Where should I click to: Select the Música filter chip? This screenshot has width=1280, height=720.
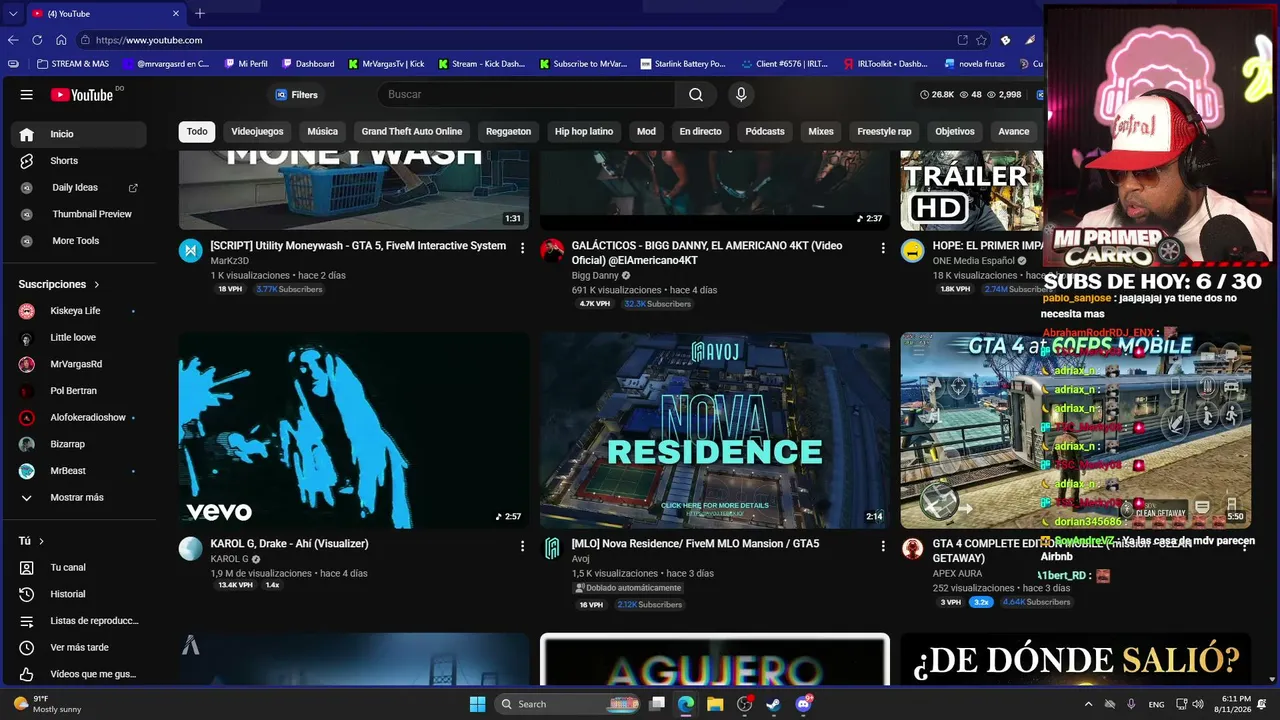(322, 131)
